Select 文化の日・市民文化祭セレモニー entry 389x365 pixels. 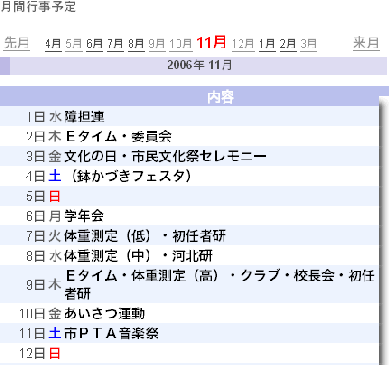pyautogui.click(x=165, y=156)
